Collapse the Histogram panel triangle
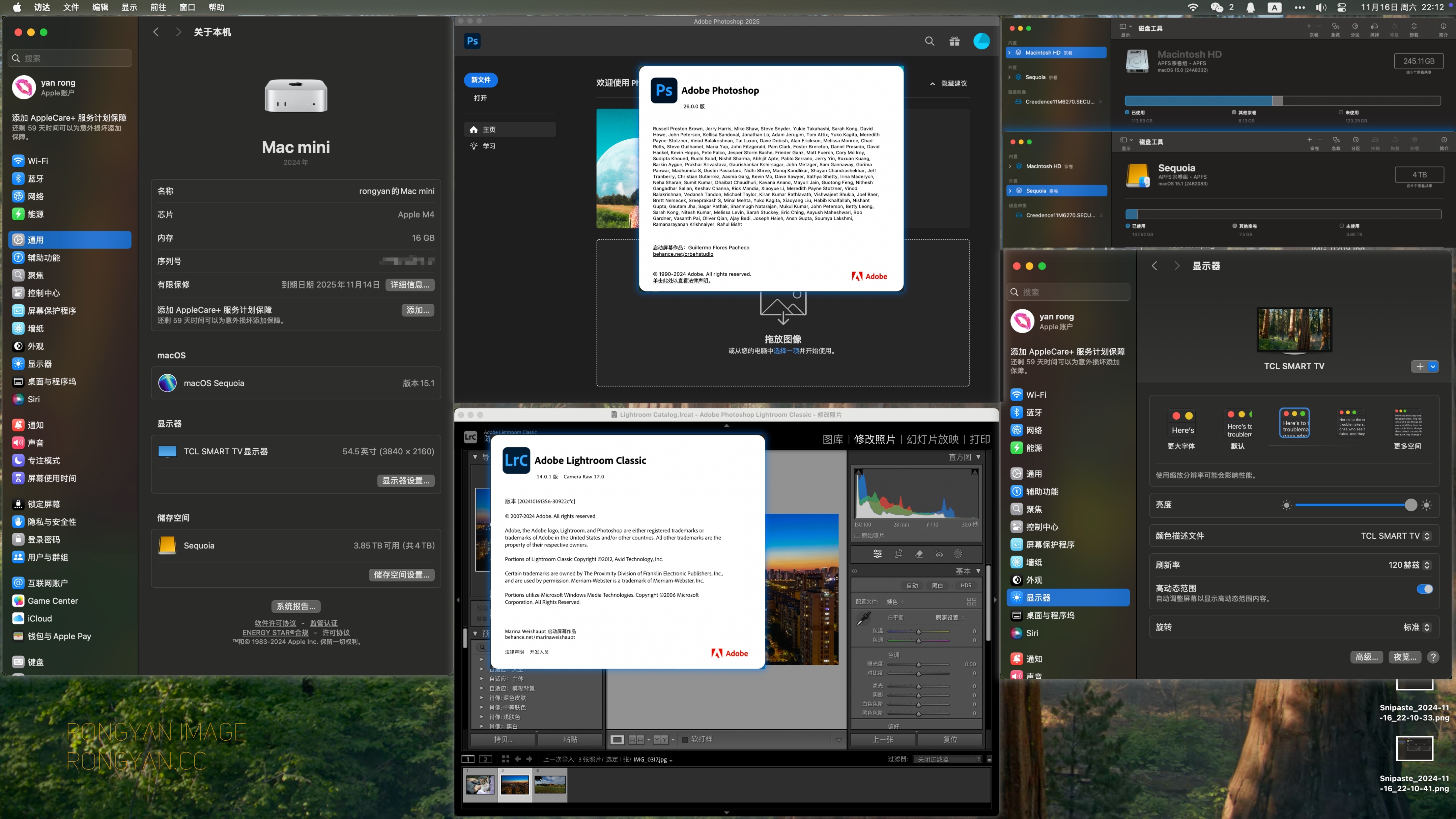Viewport: 1456px width, 819px height. [978, 457]
